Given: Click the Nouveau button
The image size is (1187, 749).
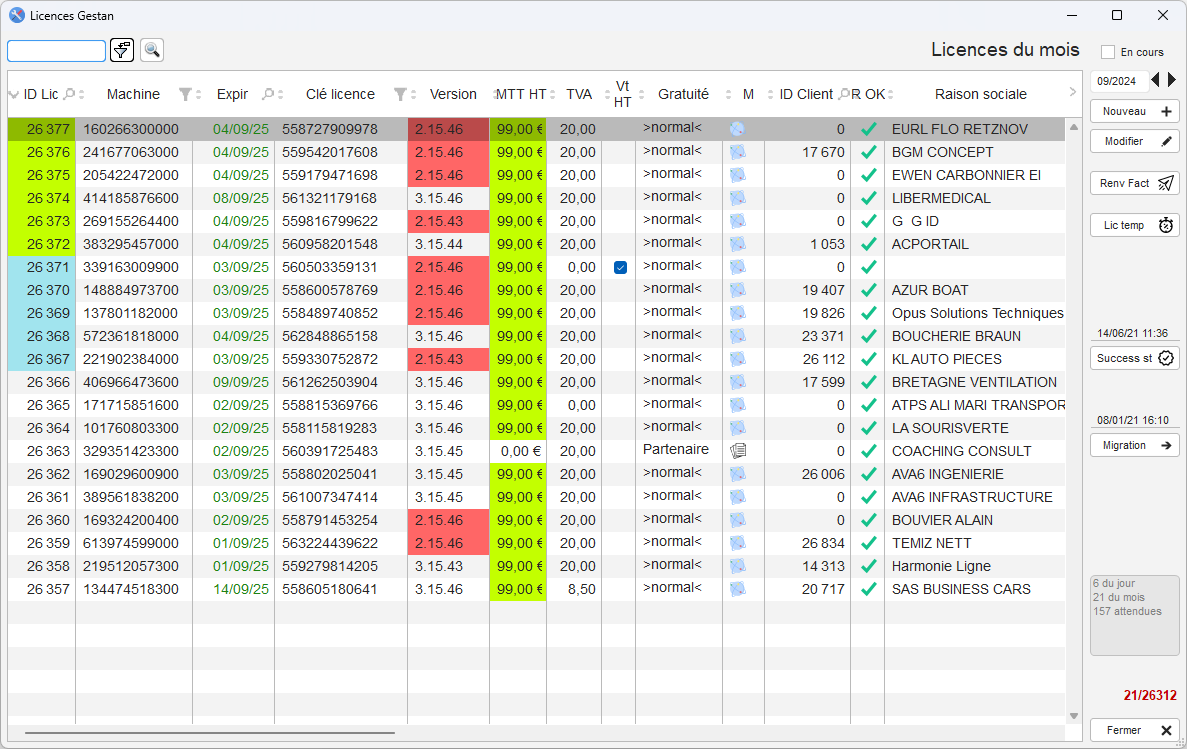Looking at the screenshot, I should [1134, 111].
